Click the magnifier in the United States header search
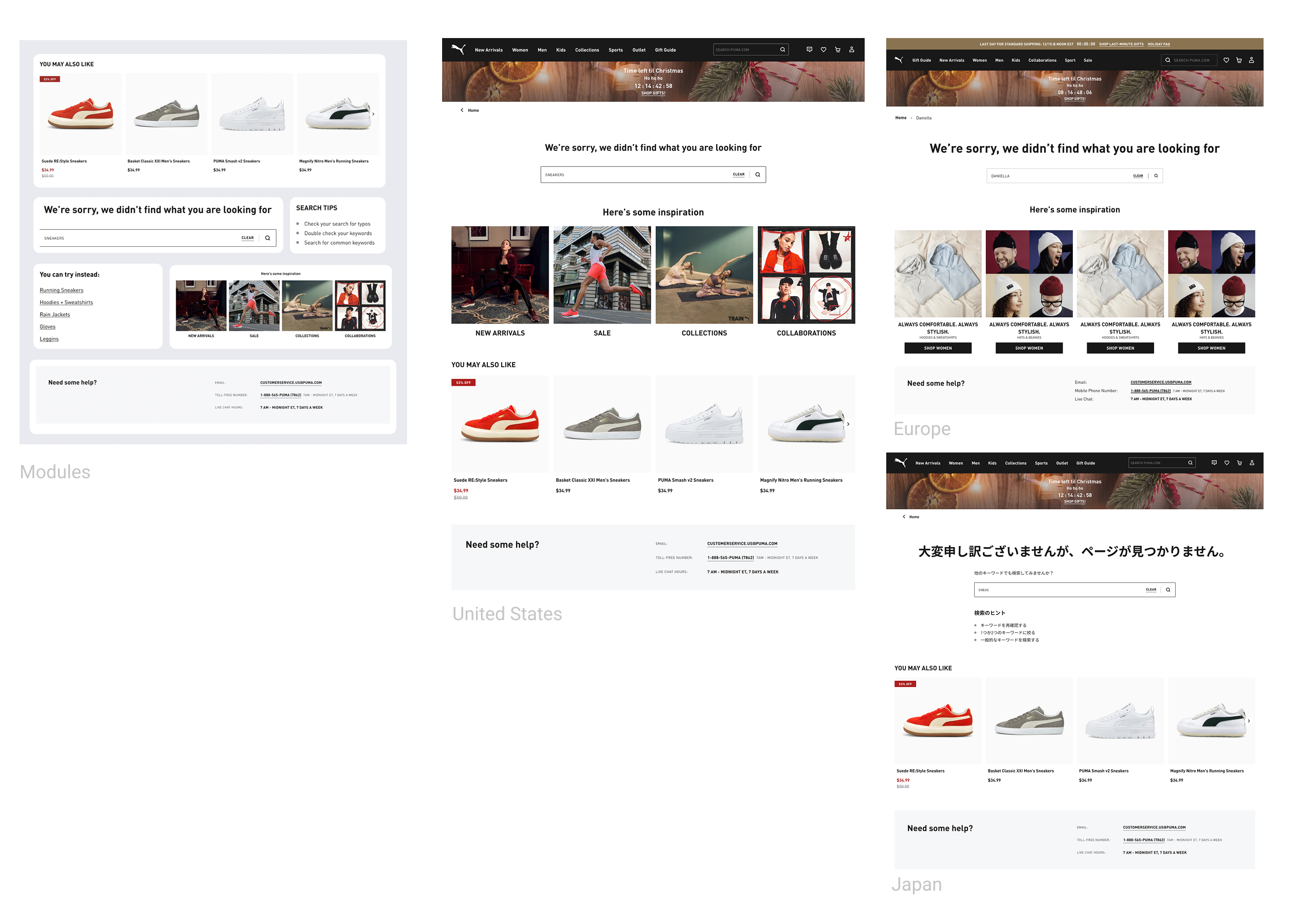Screen dimensions: 1316x905 pos(783,49)
